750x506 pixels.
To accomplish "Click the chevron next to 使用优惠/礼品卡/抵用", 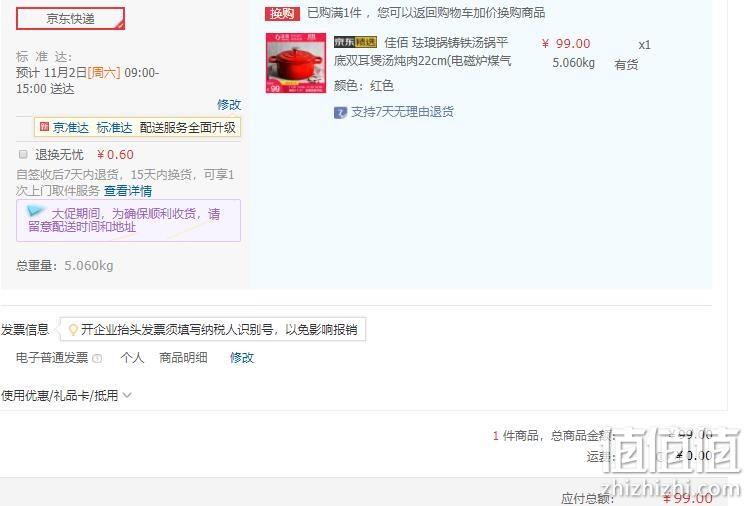I will (x=127, y=396).
